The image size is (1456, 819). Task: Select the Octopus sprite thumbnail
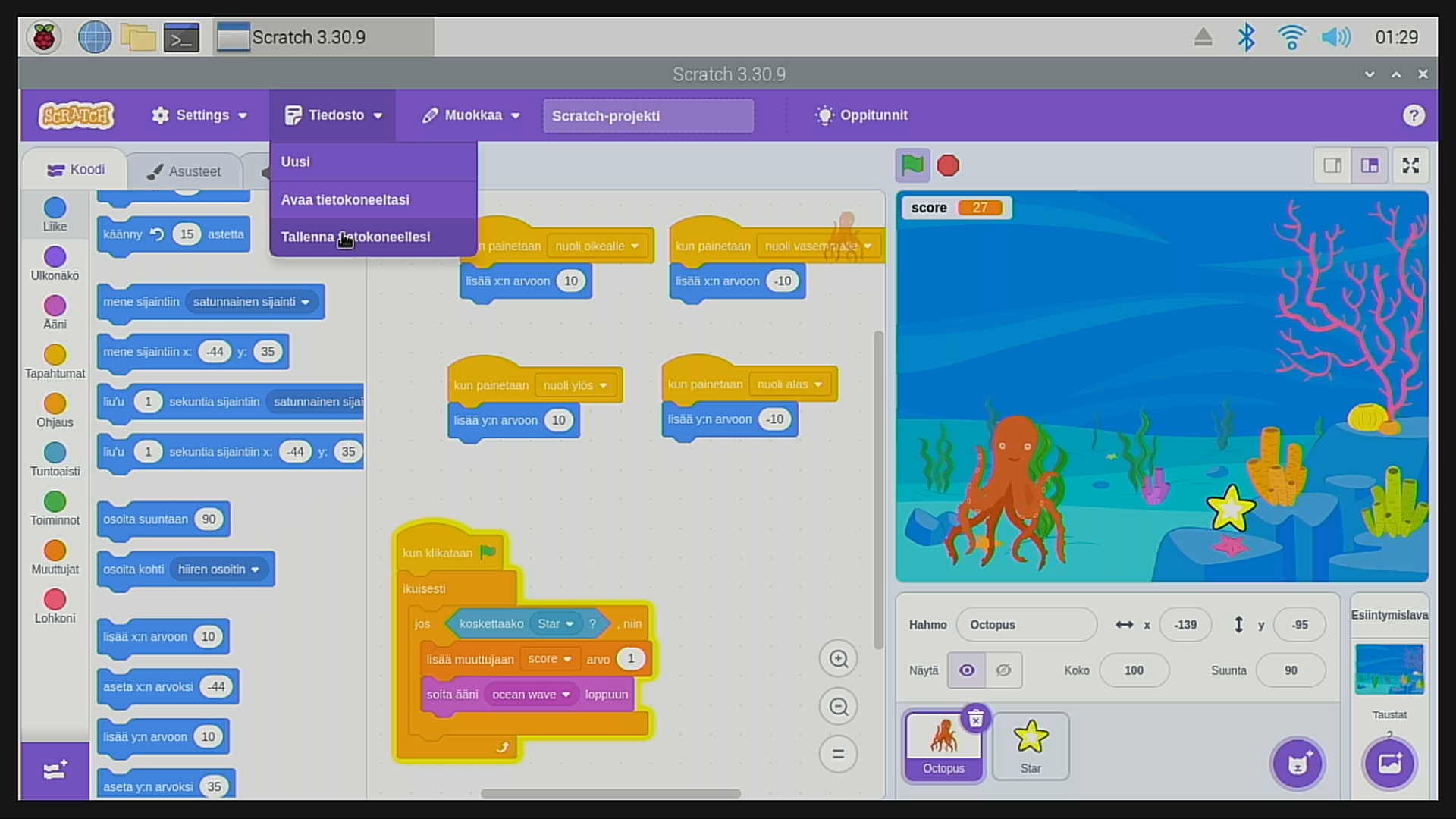(943, 746)
